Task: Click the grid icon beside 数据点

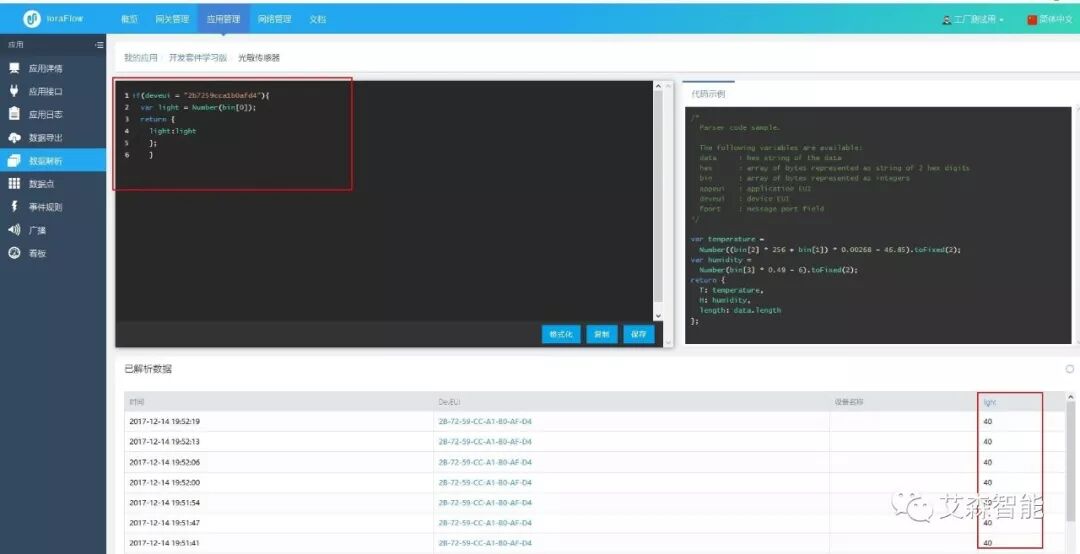Action: coord(14,183)
